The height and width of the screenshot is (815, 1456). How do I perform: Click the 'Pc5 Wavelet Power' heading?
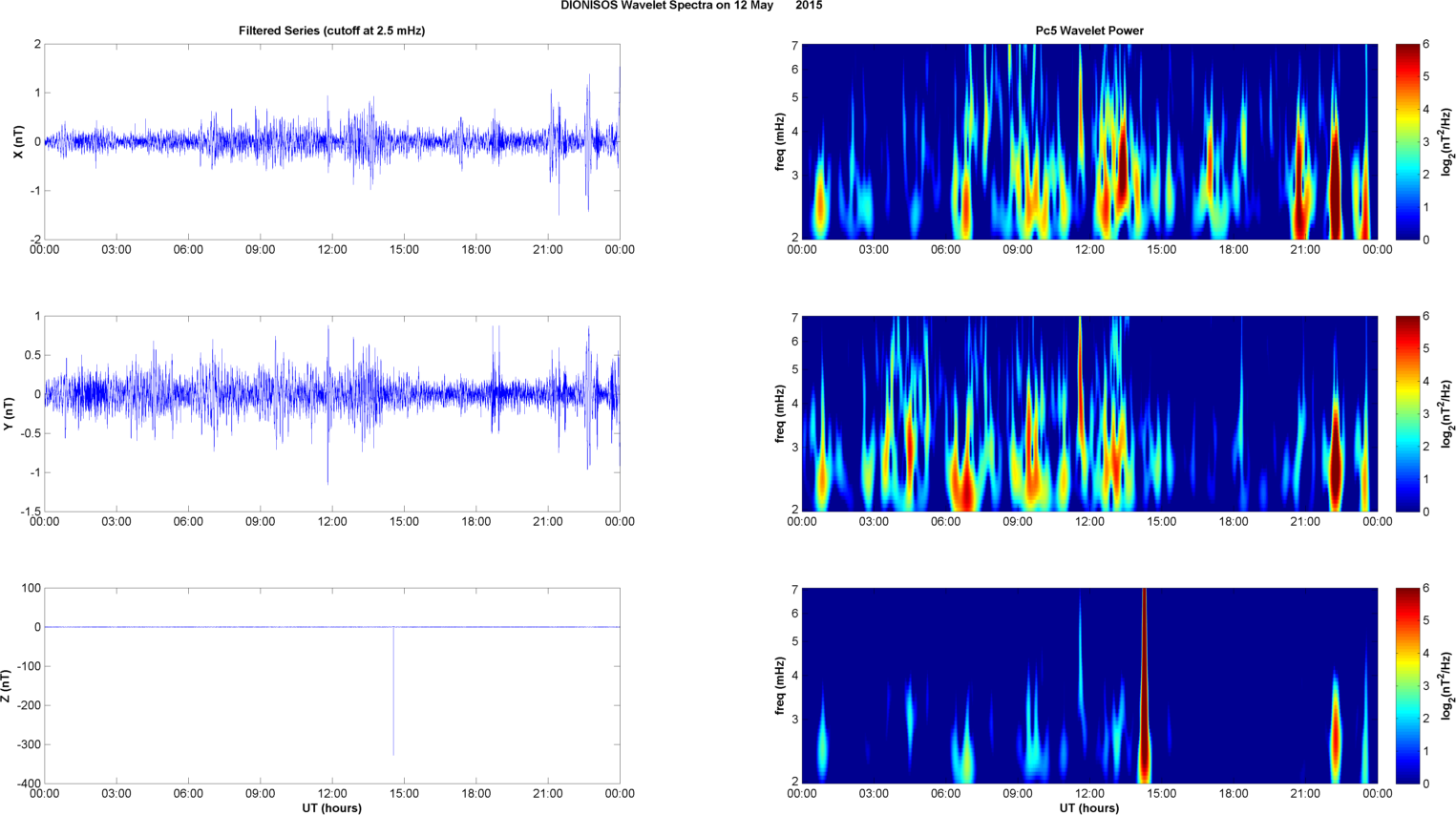[x=1089, y=31]
